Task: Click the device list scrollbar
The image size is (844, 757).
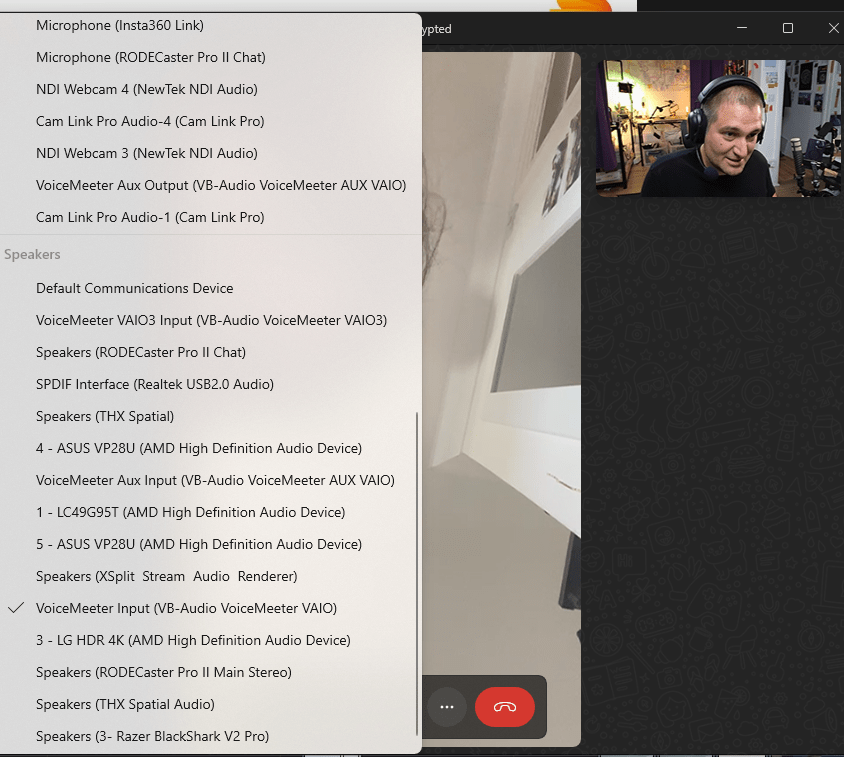Action: coord(417,573)
